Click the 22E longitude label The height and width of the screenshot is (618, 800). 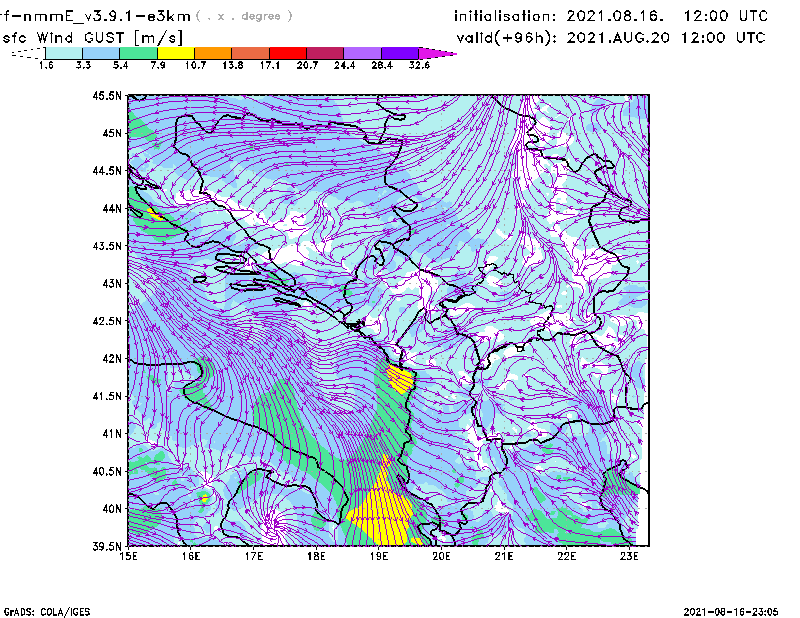[x=567, y=556]
